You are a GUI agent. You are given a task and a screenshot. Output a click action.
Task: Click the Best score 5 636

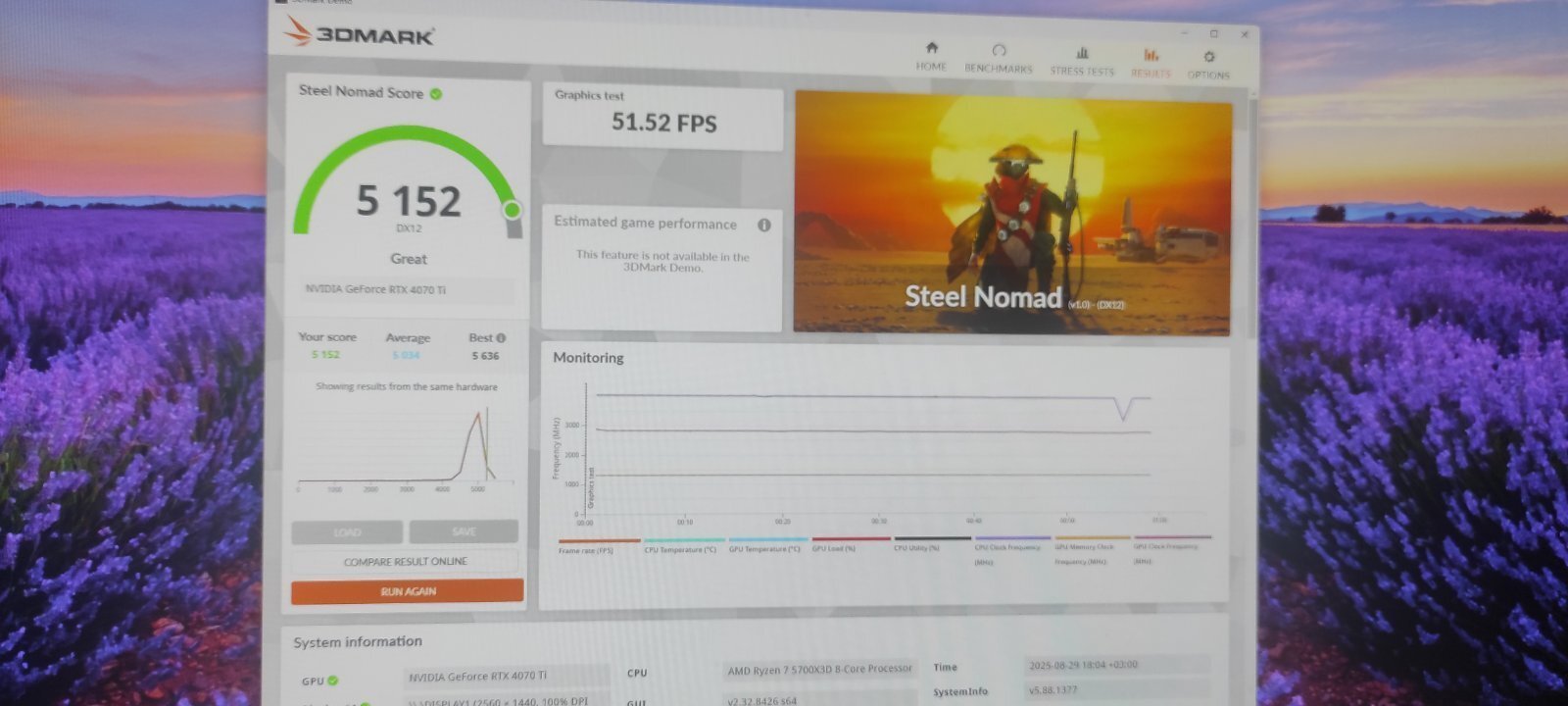pyautogui.click(x=485, y=356)
